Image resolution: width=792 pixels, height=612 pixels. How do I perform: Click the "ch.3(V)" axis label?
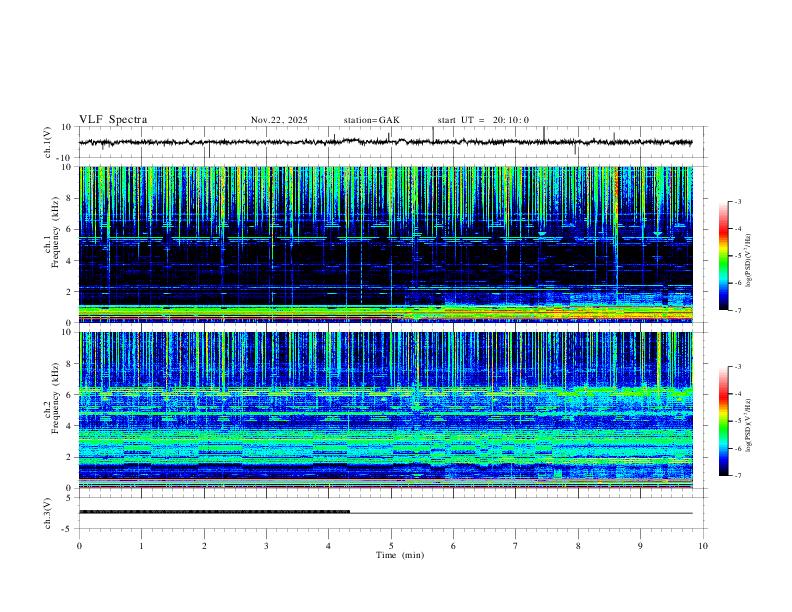pos(48,514)
